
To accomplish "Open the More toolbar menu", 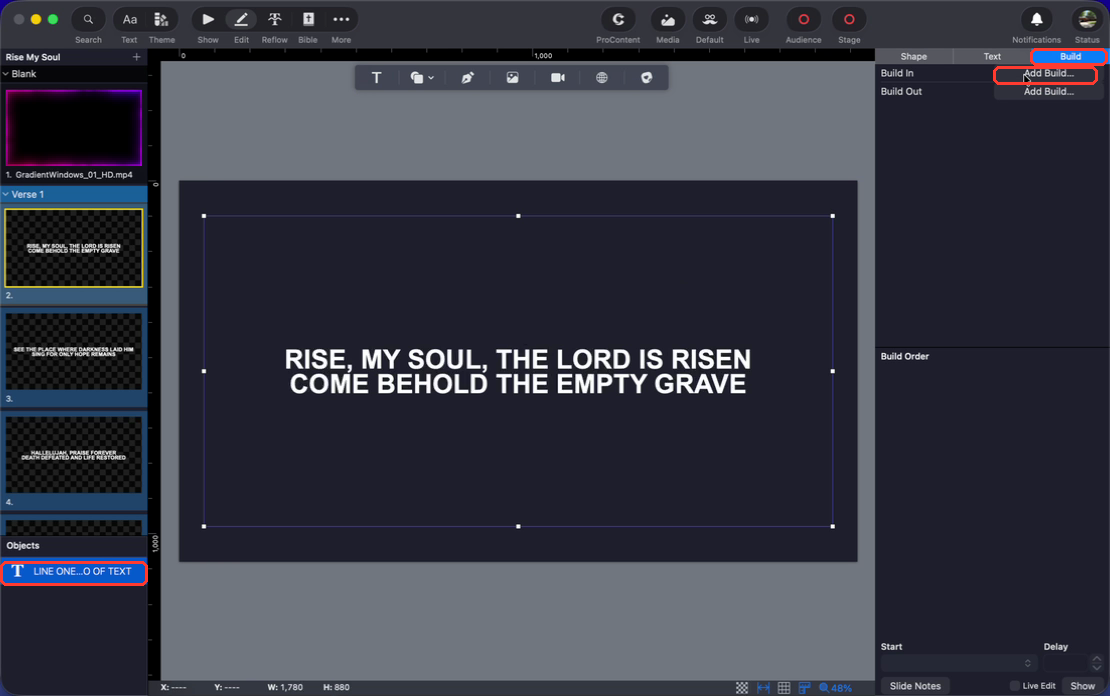I will (341, 20).
